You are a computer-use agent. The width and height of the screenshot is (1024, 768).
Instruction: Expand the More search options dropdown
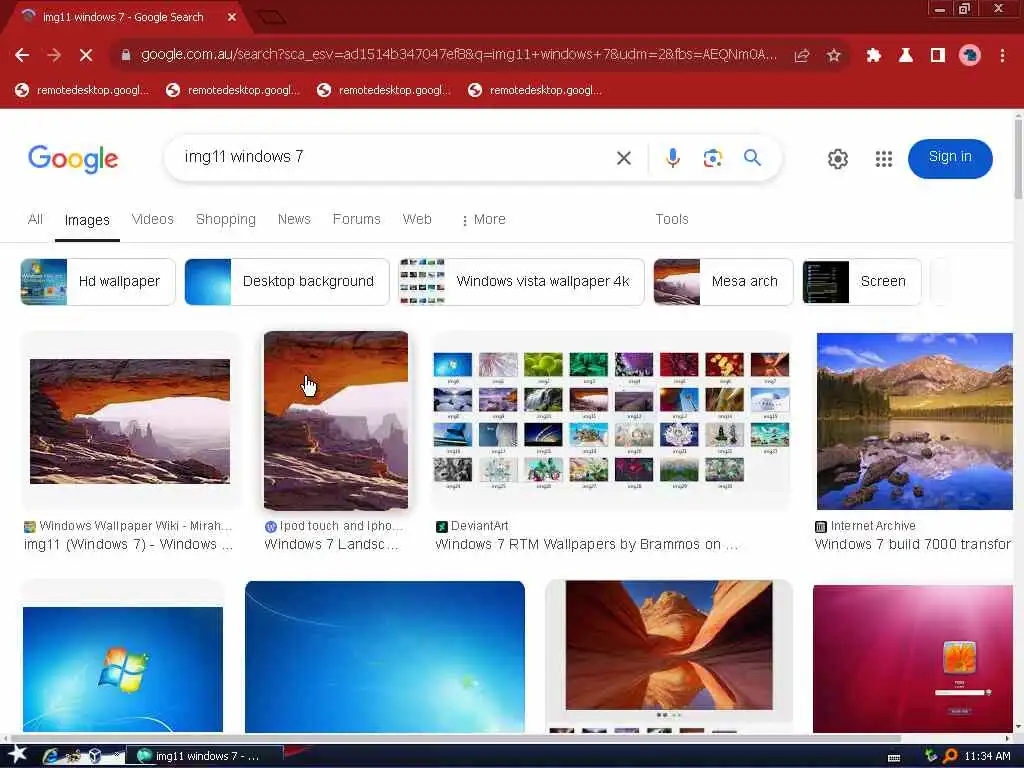tap(483, 219)
